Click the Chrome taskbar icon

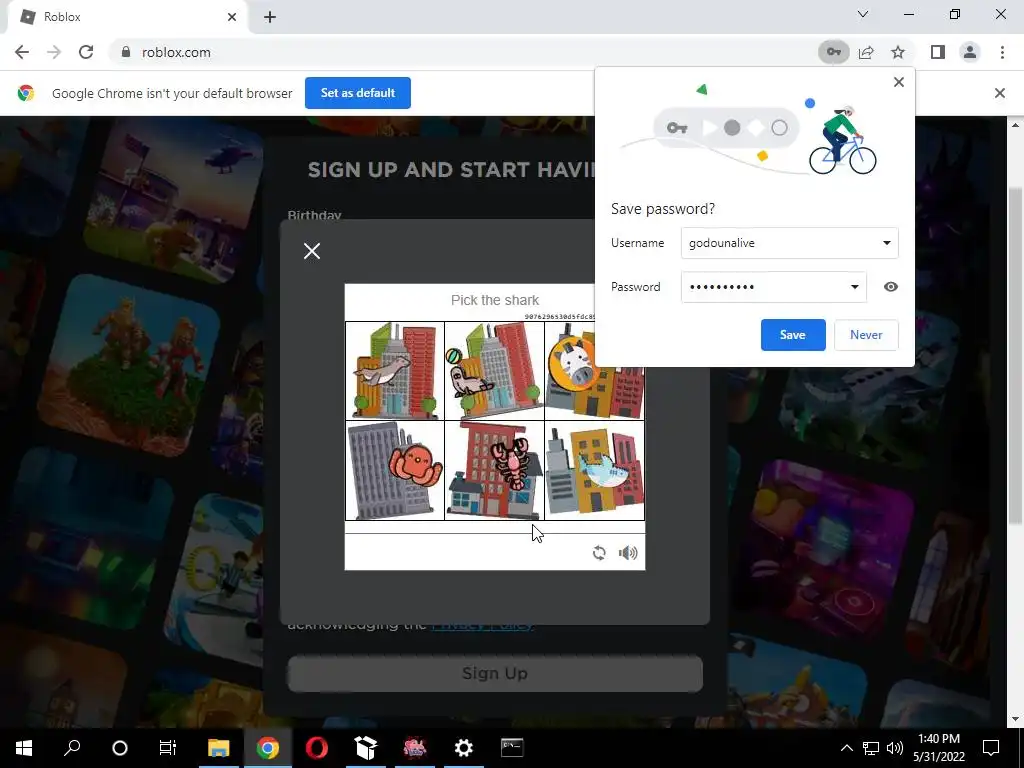tap(268, 748)
